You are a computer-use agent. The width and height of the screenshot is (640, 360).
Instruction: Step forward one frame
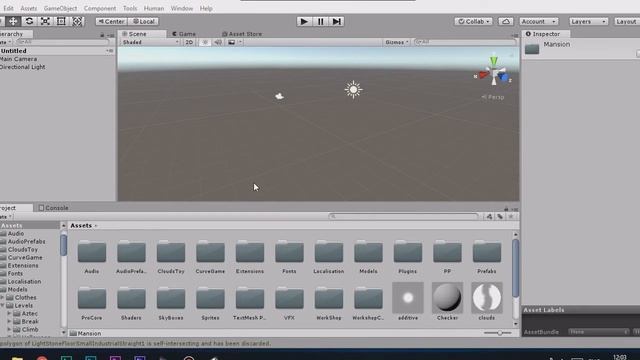[x=336, y=21]
